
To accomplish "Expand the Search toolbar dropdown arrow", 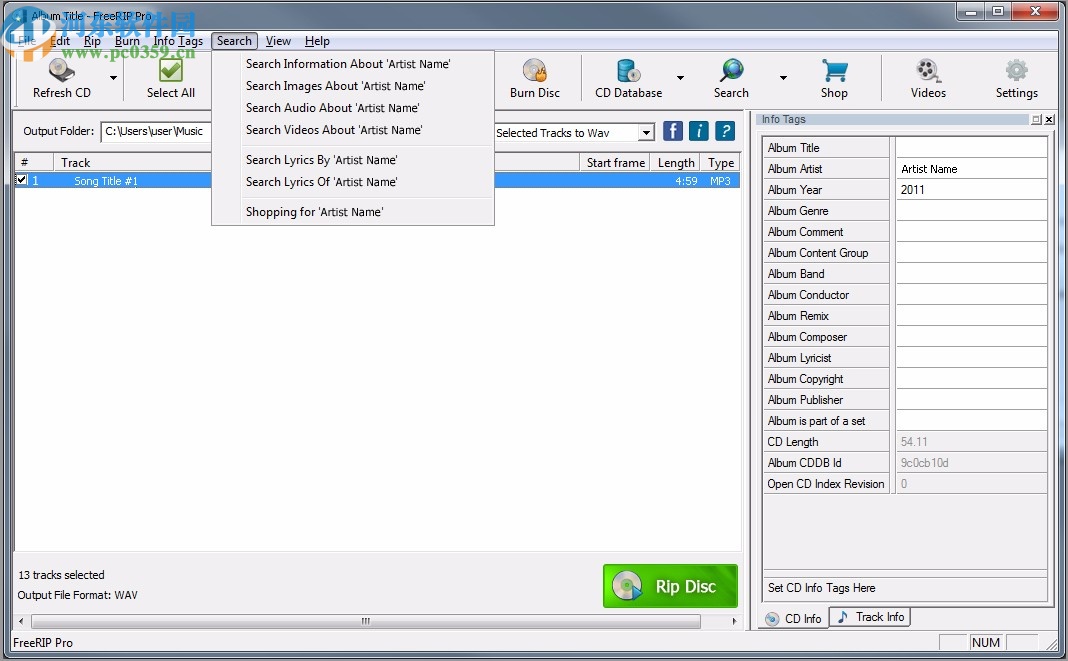I will tap(784, 78).
